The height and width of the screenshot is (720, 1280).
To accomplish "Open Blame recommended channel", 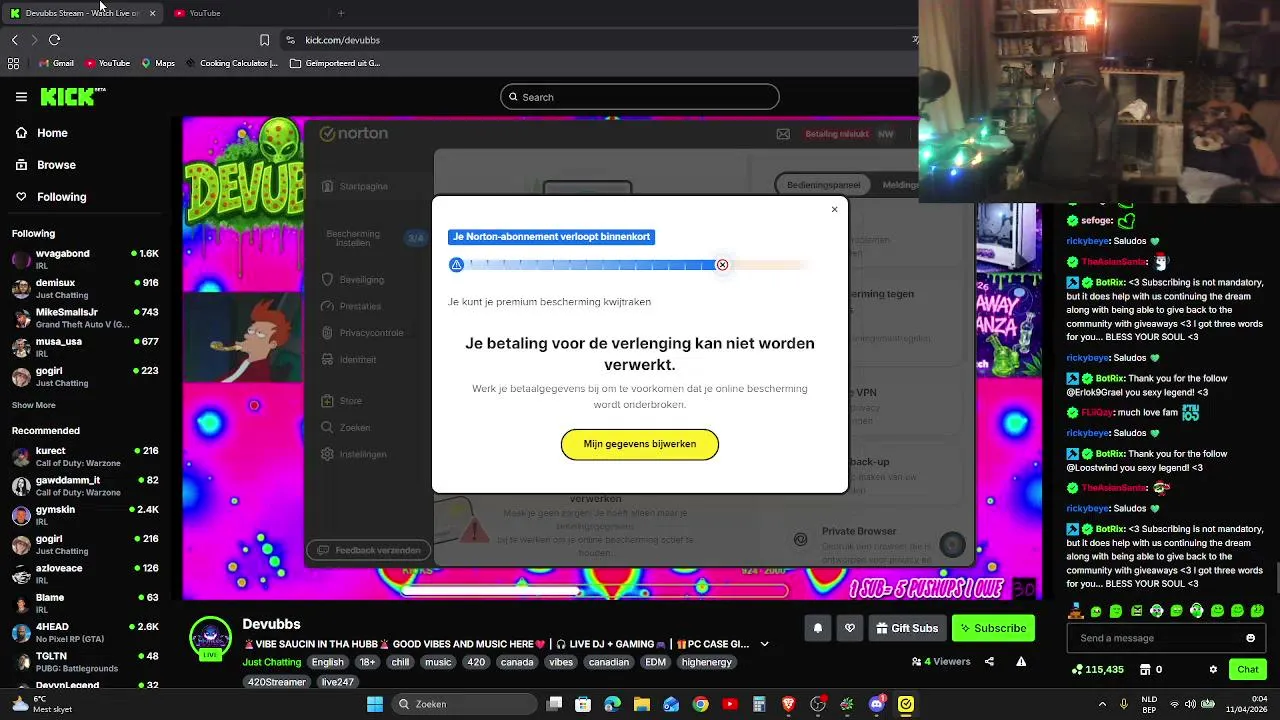I will click(x=85, y=603).
